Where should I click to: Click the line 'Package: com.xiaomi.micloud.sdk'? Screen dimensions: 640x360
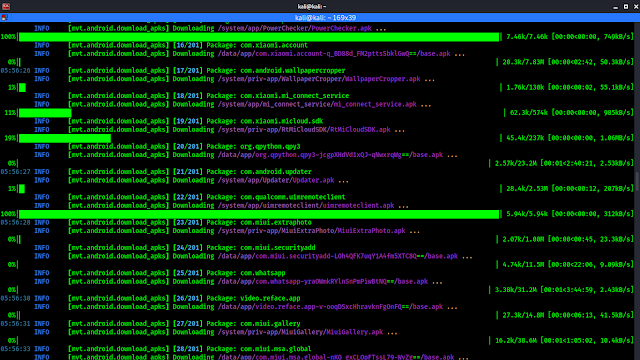(x=264, y=121)
